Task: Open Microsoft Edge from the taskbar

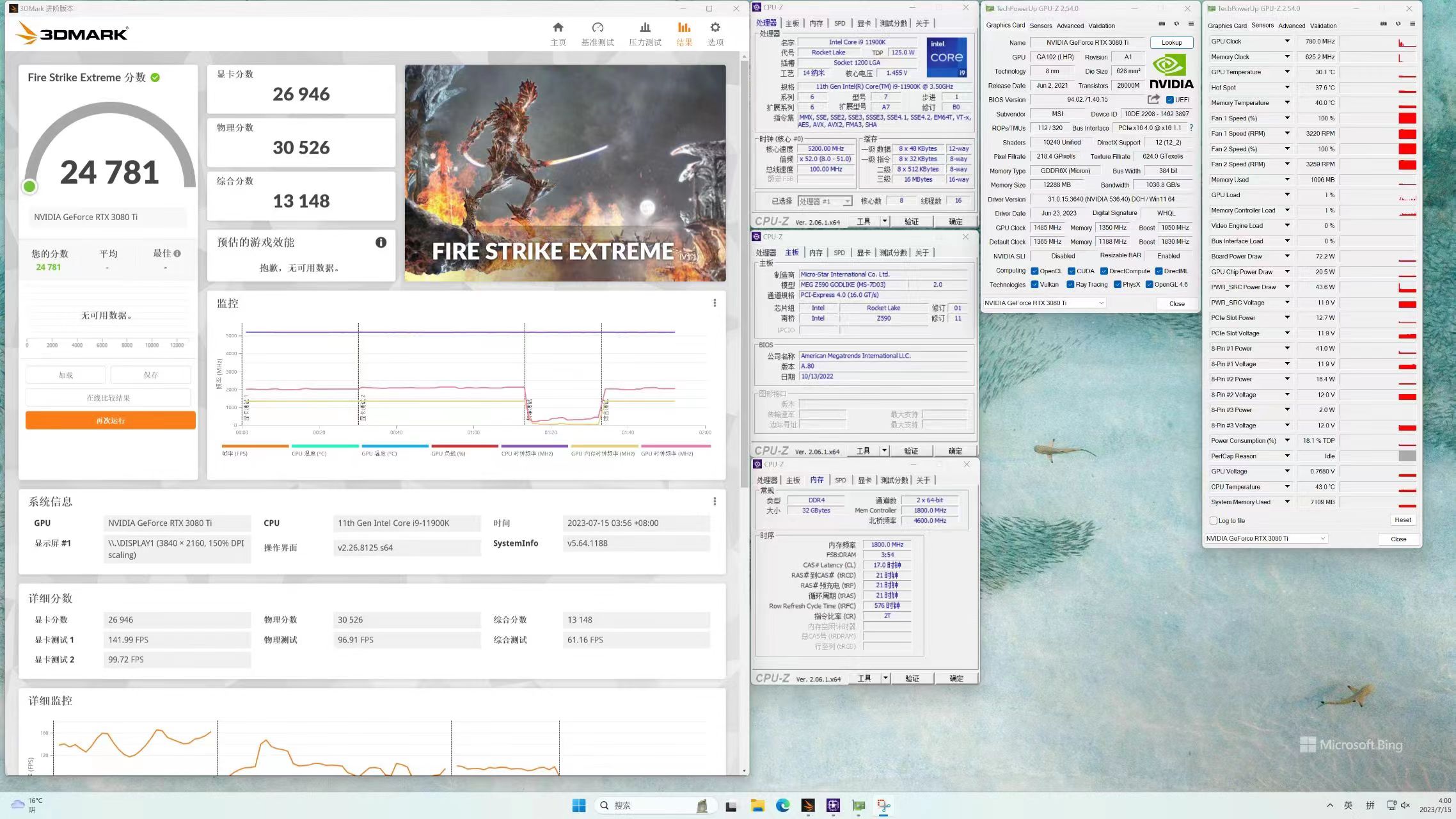Action: 782,806
